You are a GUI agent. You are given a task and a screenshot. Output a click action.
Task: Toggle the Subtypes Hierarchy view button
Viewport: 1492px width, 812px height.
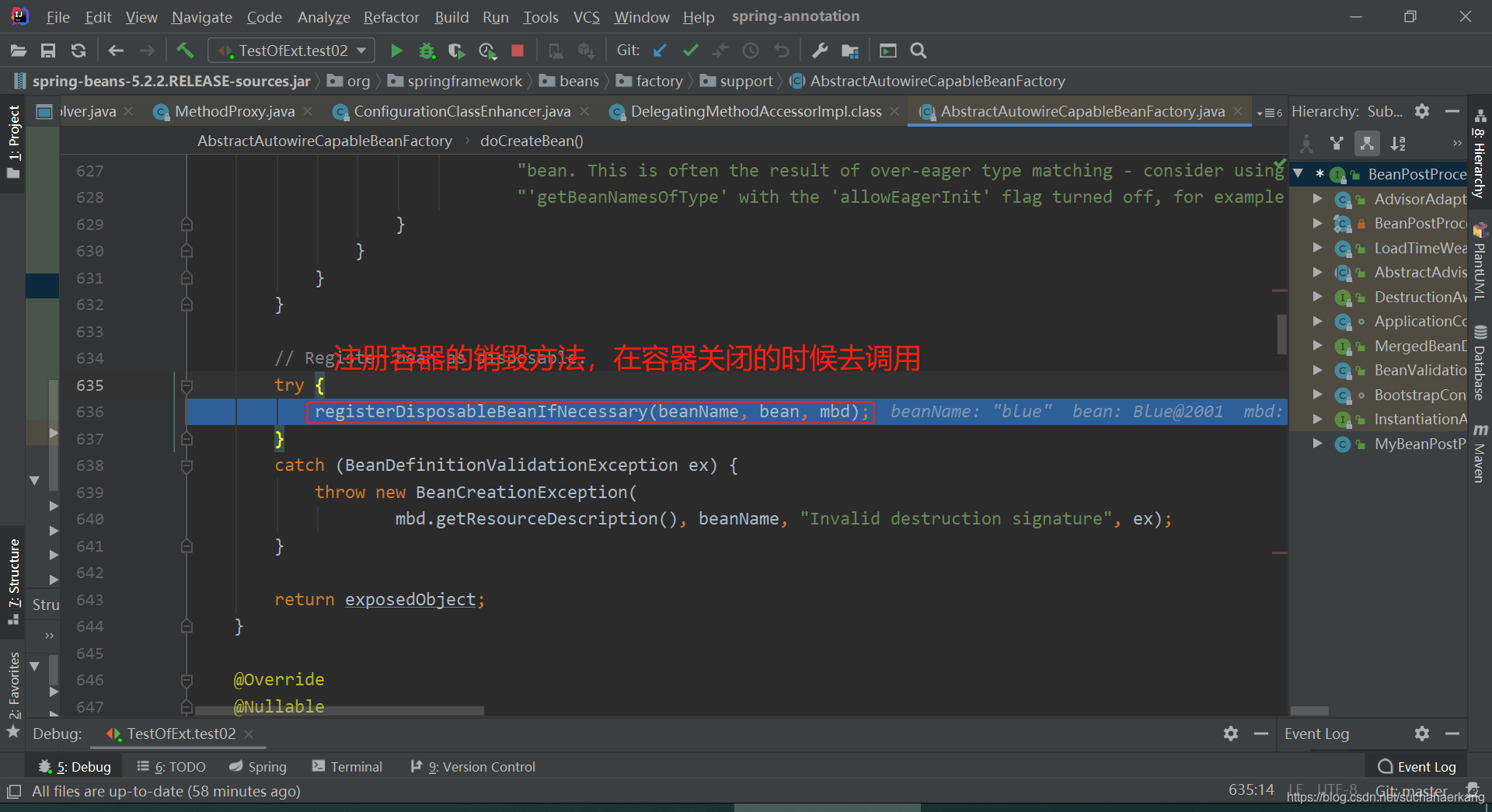click(1367, 143)
